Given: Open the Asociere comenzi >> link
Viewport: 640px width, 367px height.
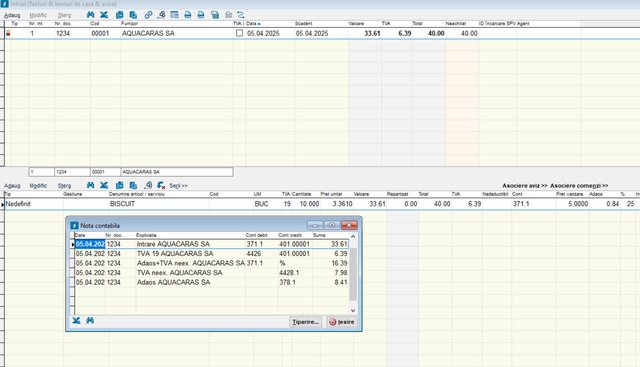Looking at the screenshot, I should (x=579, y=186).
